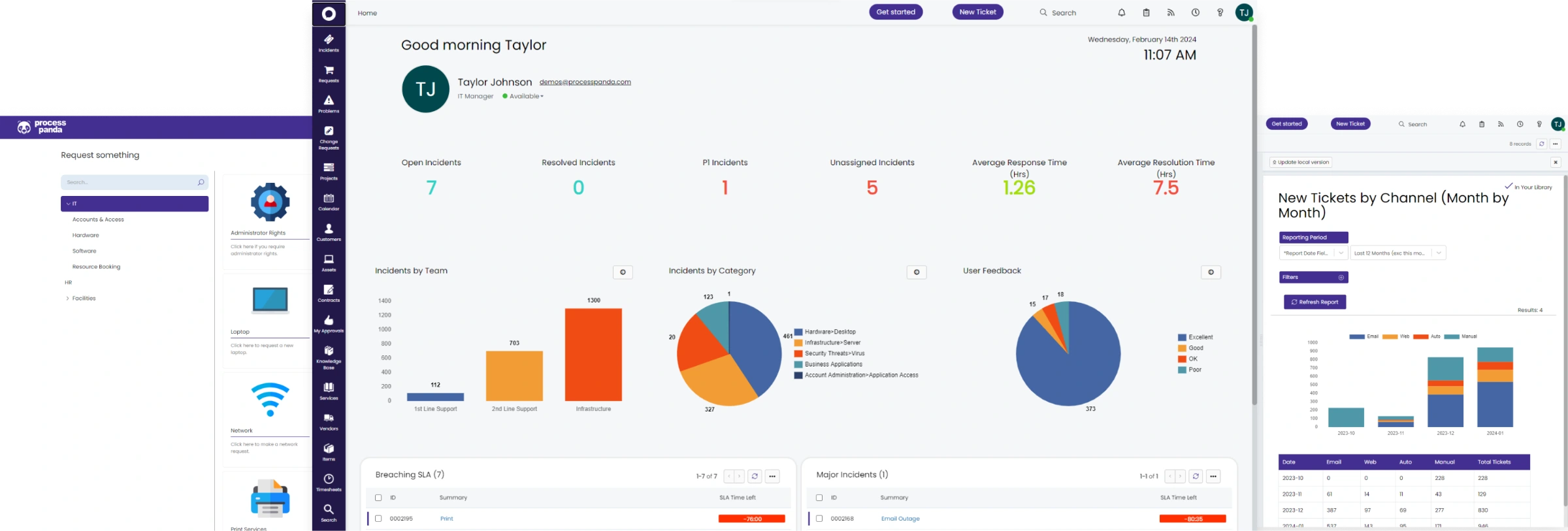Open Calendar in the sidebar
The width and height of the screenshot is (1568, 531).
(329, 202)
